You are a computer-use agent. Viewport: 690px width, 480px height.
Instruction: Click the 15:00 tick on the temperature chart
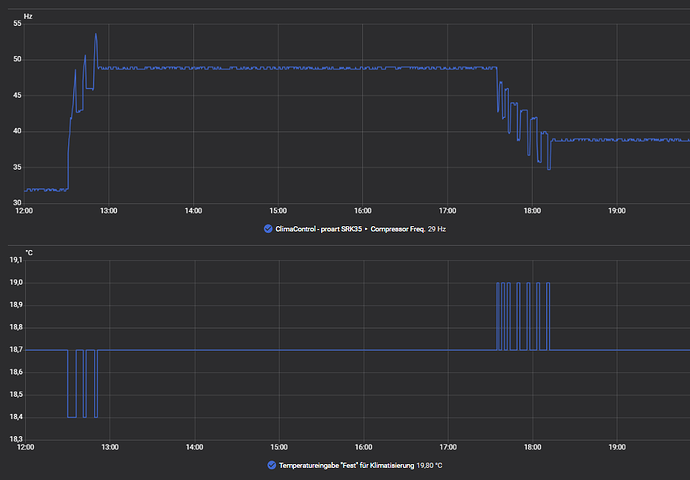(279, 447)
